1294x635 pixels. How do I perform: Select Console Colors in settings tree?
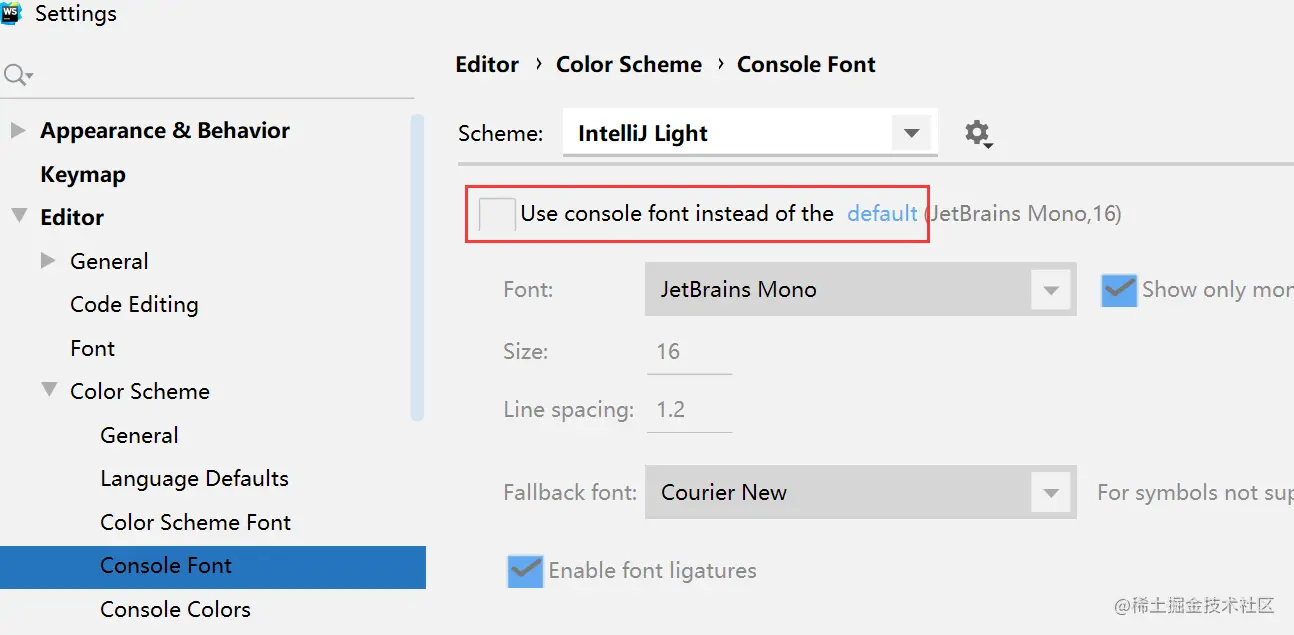175,609
